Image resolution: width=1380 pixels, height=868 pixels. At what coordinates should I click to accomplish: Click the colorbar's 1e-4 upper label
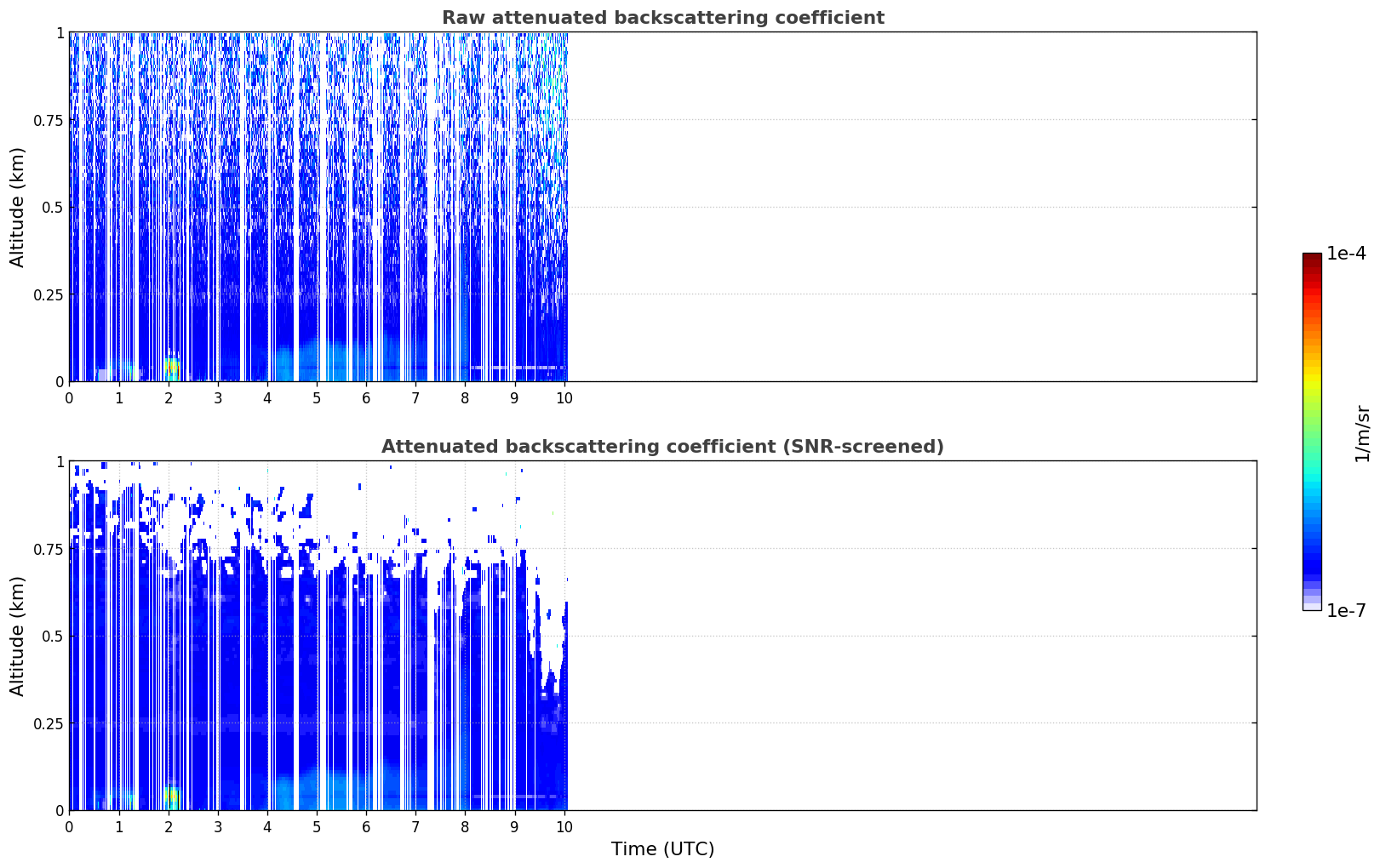[1346, 254]
